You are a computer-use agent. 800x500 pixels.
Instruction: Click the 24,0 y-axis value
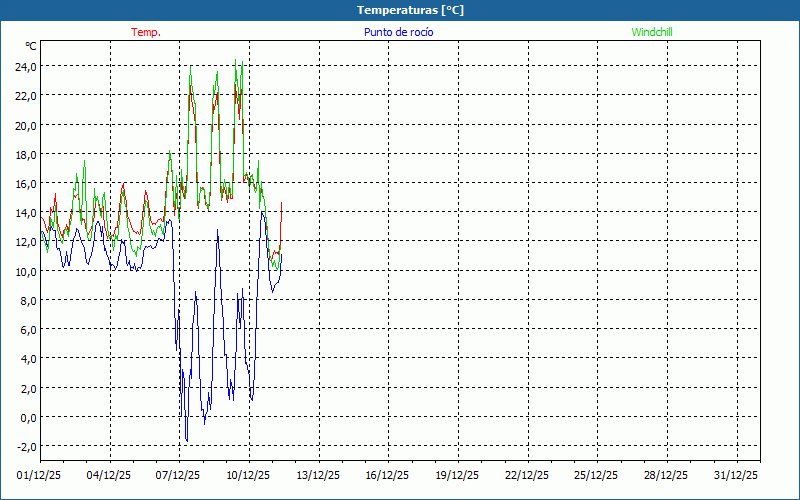coord(26,66)
